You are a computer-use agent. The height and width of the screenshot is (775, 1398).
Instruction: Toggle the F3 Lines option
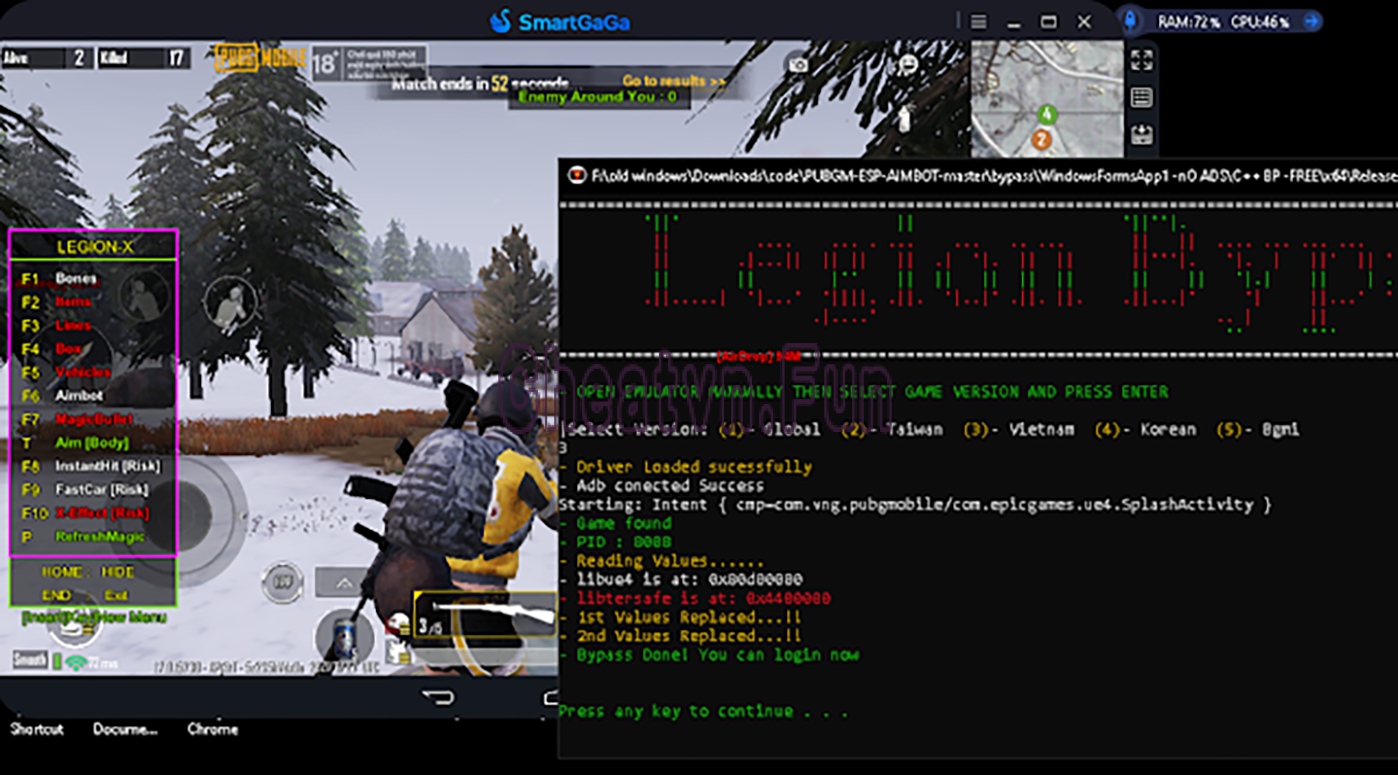pyautogui.click(x=72, y=325)
